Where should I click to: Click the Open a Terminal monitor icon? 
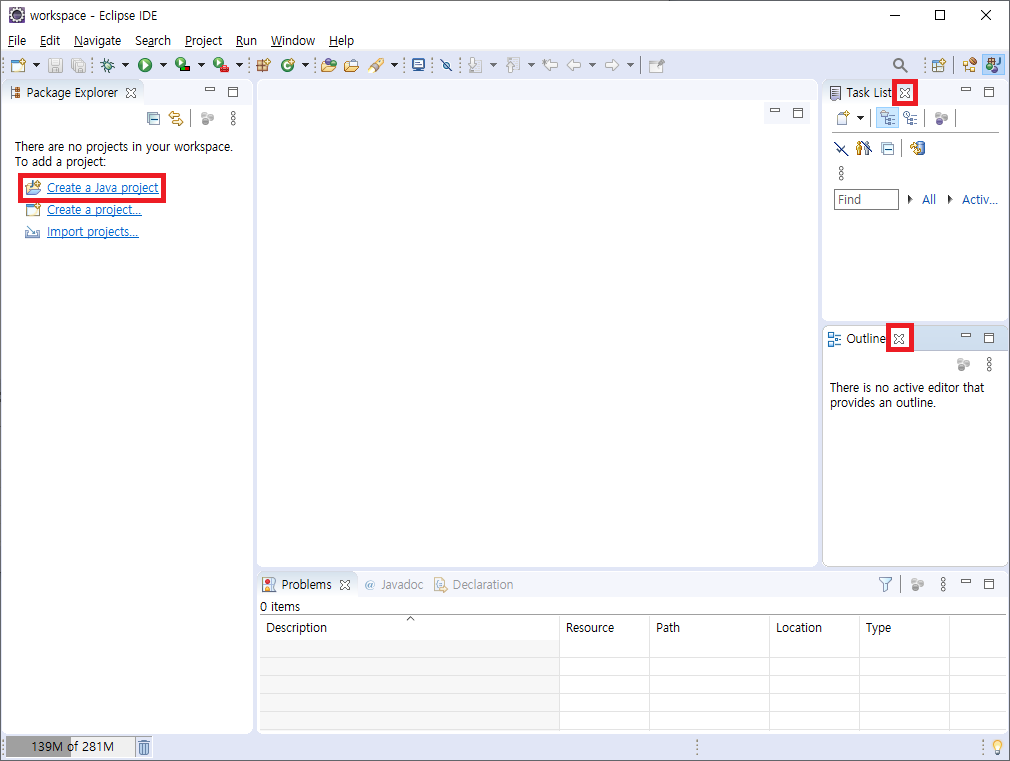[419, 65]
